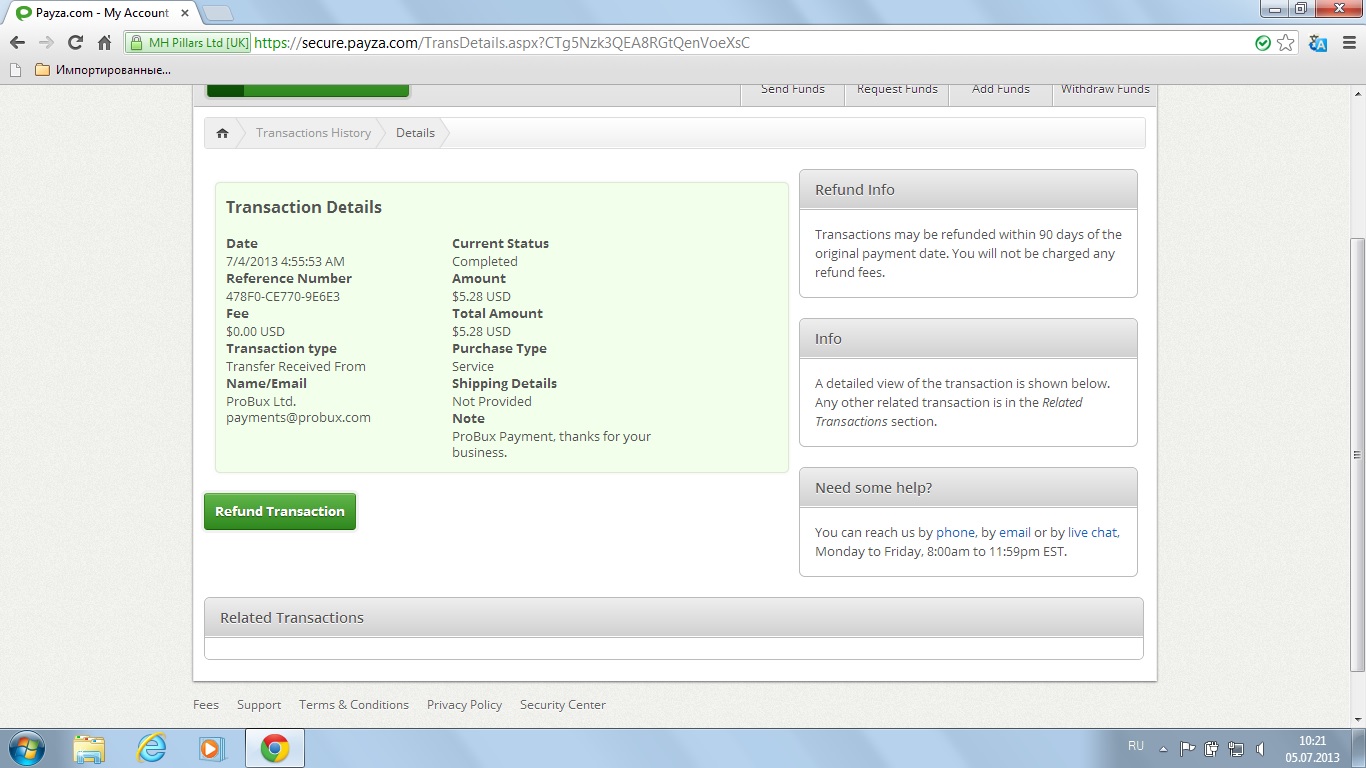Click the RU language indicator
Viewport: 1366px width, 768px height.
pos(1136,747)
